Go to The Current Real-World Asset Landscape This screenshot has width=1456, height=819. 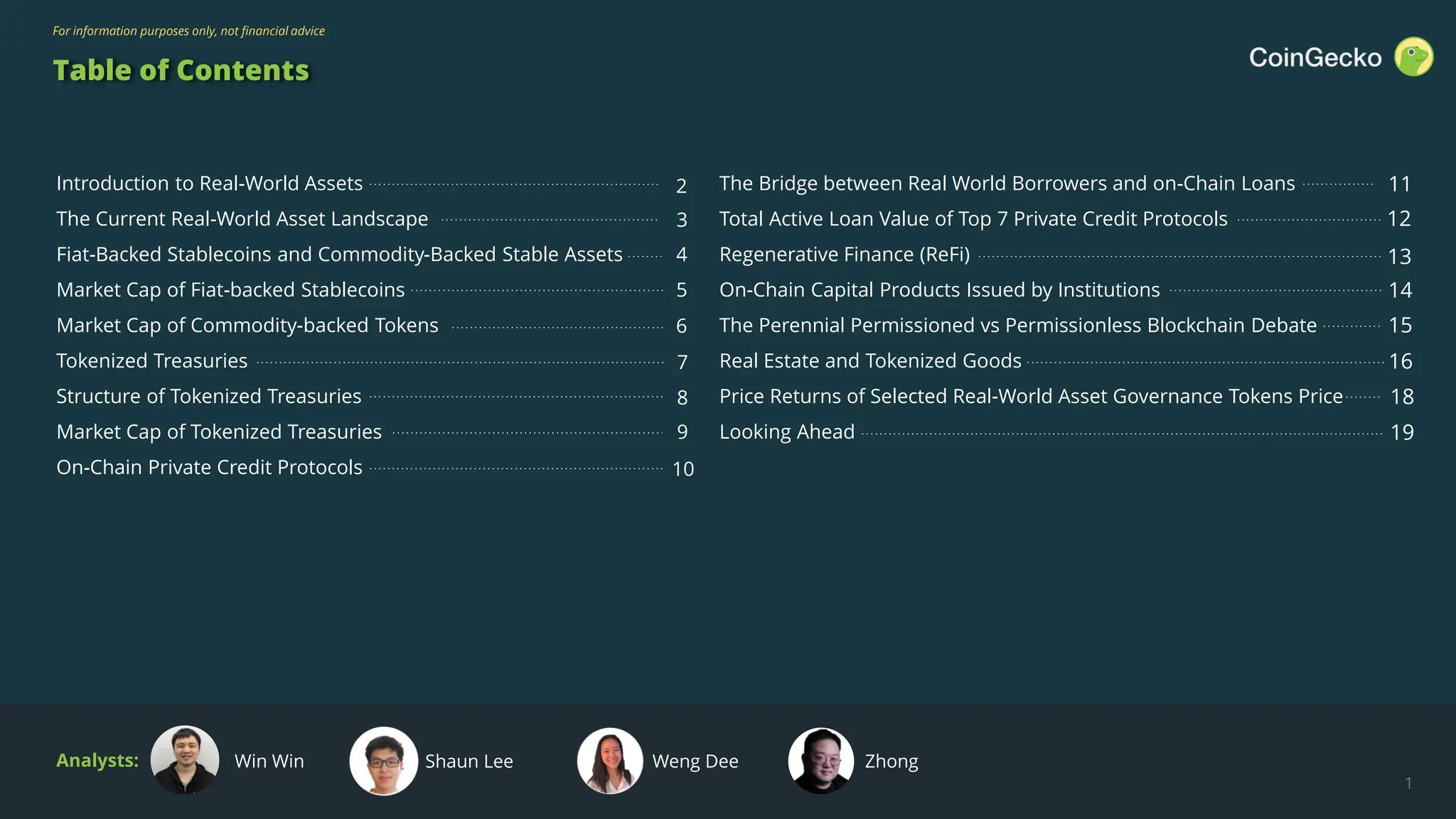pos(242,219)
